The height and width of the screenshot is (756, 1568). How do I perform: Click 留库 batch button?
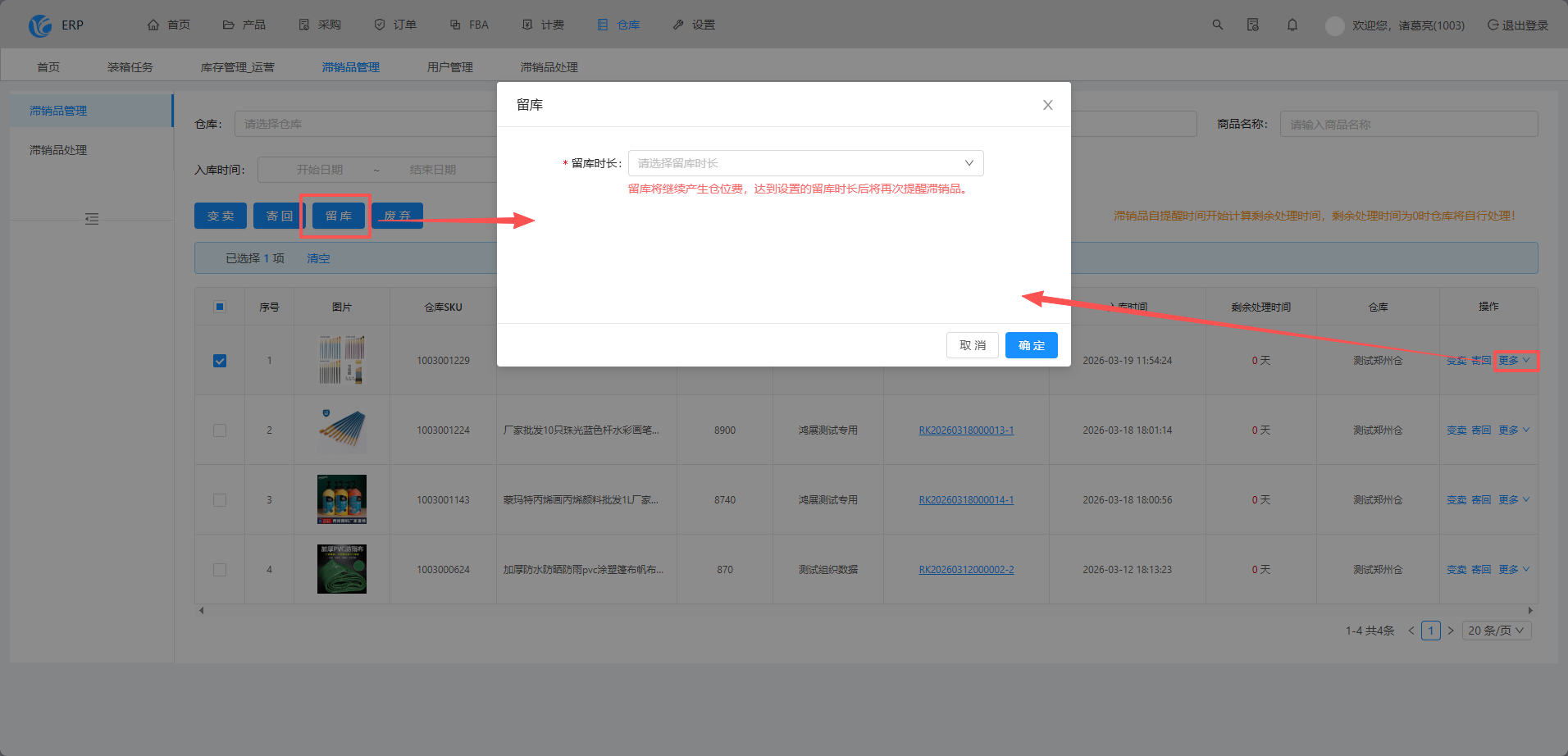pos(339,216)
